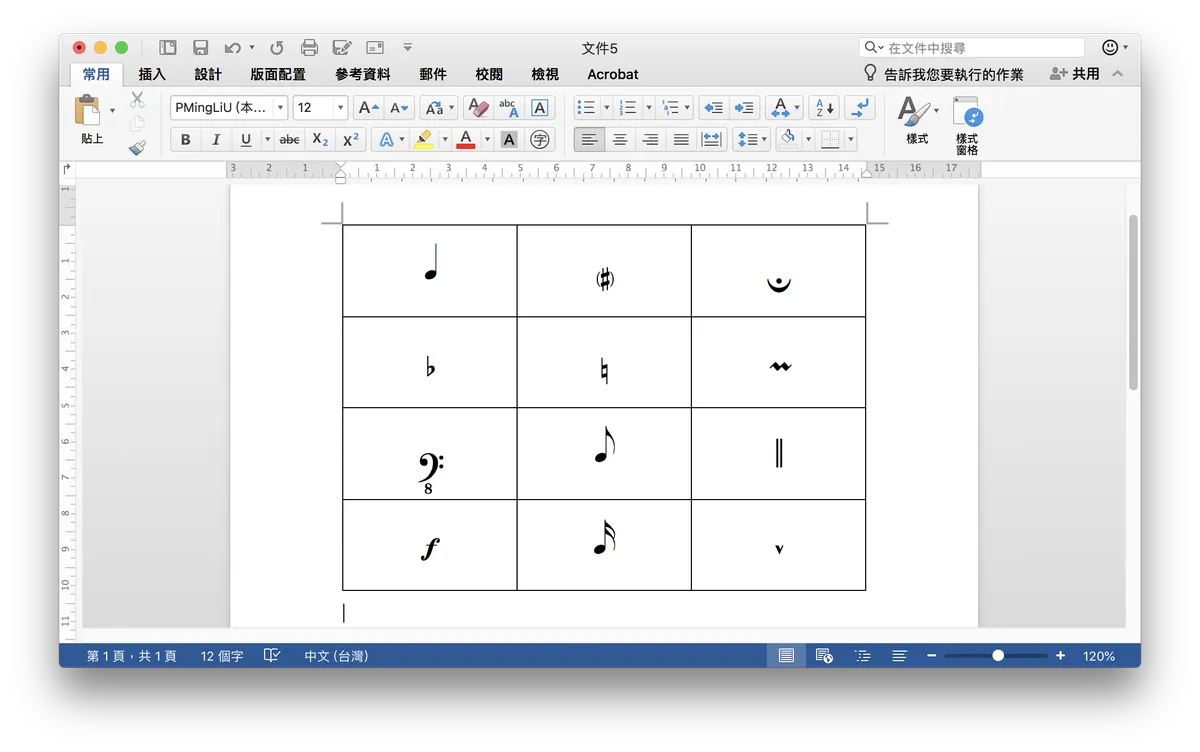Expand underline style dropdown arrow

pyautogui.click(x=267, y=140)
